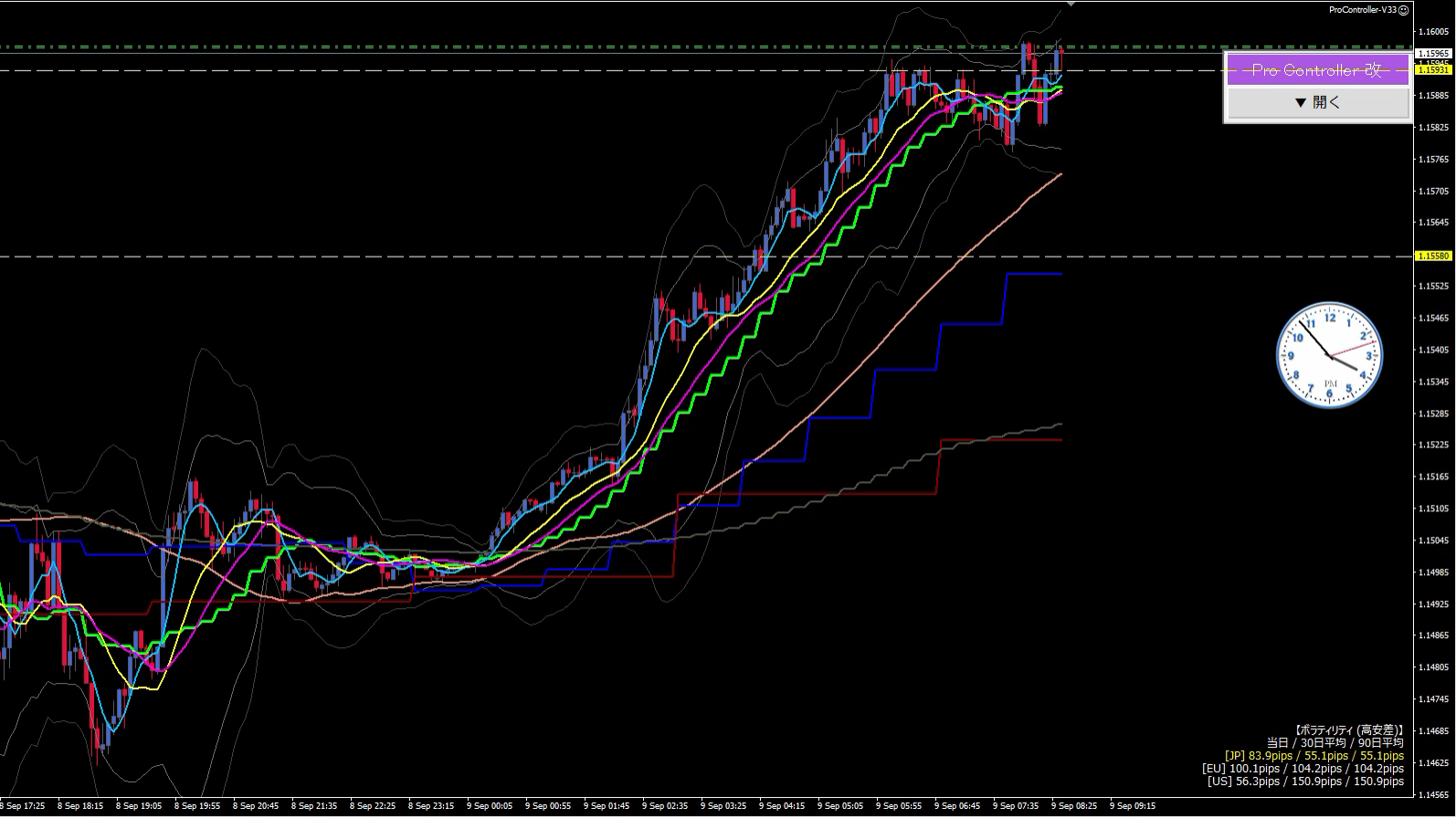Click the ProController-V33 expert advisor label

[x=1363, y=10]
